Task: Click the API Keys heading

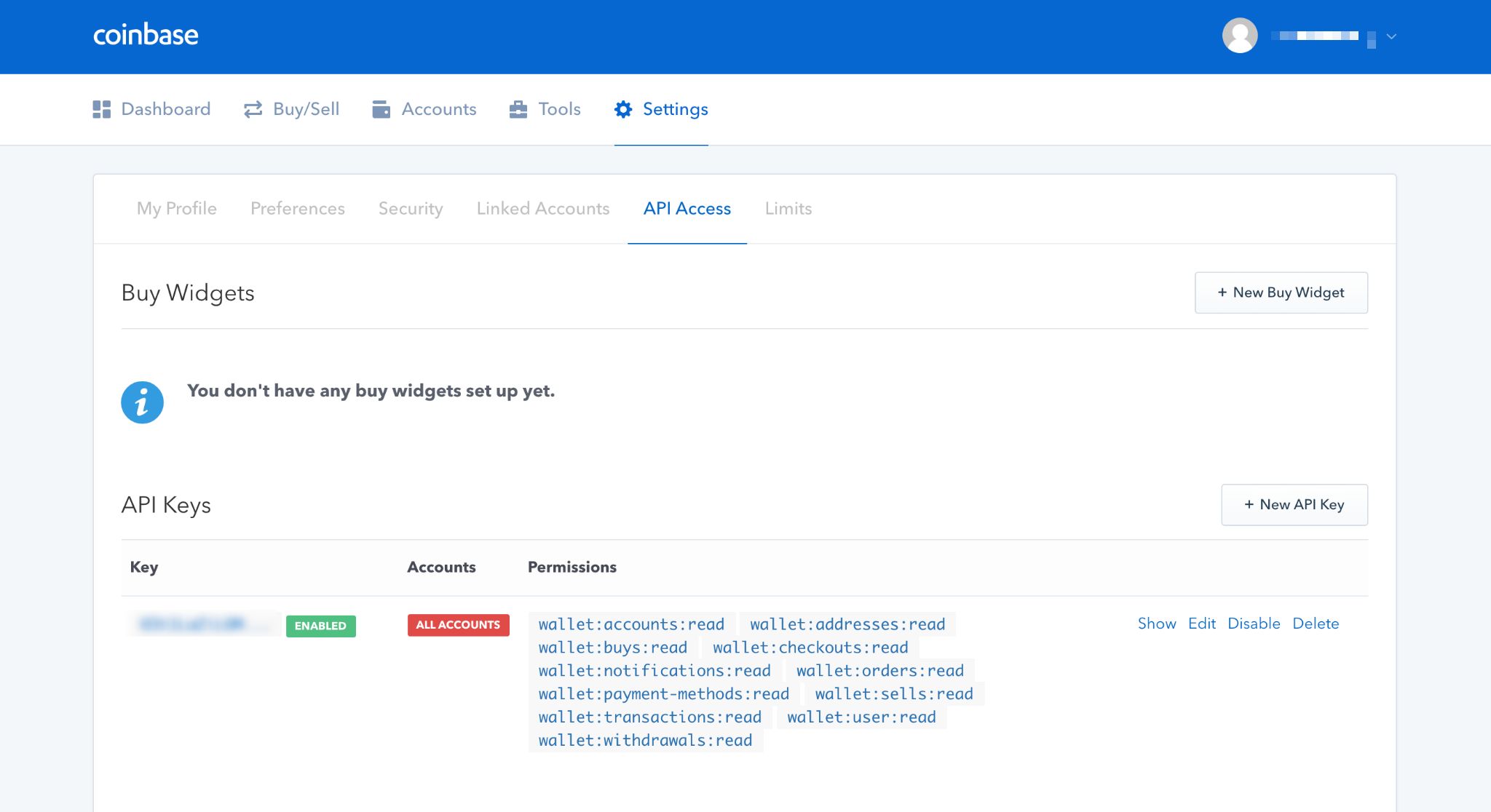Action: point(166,505)
